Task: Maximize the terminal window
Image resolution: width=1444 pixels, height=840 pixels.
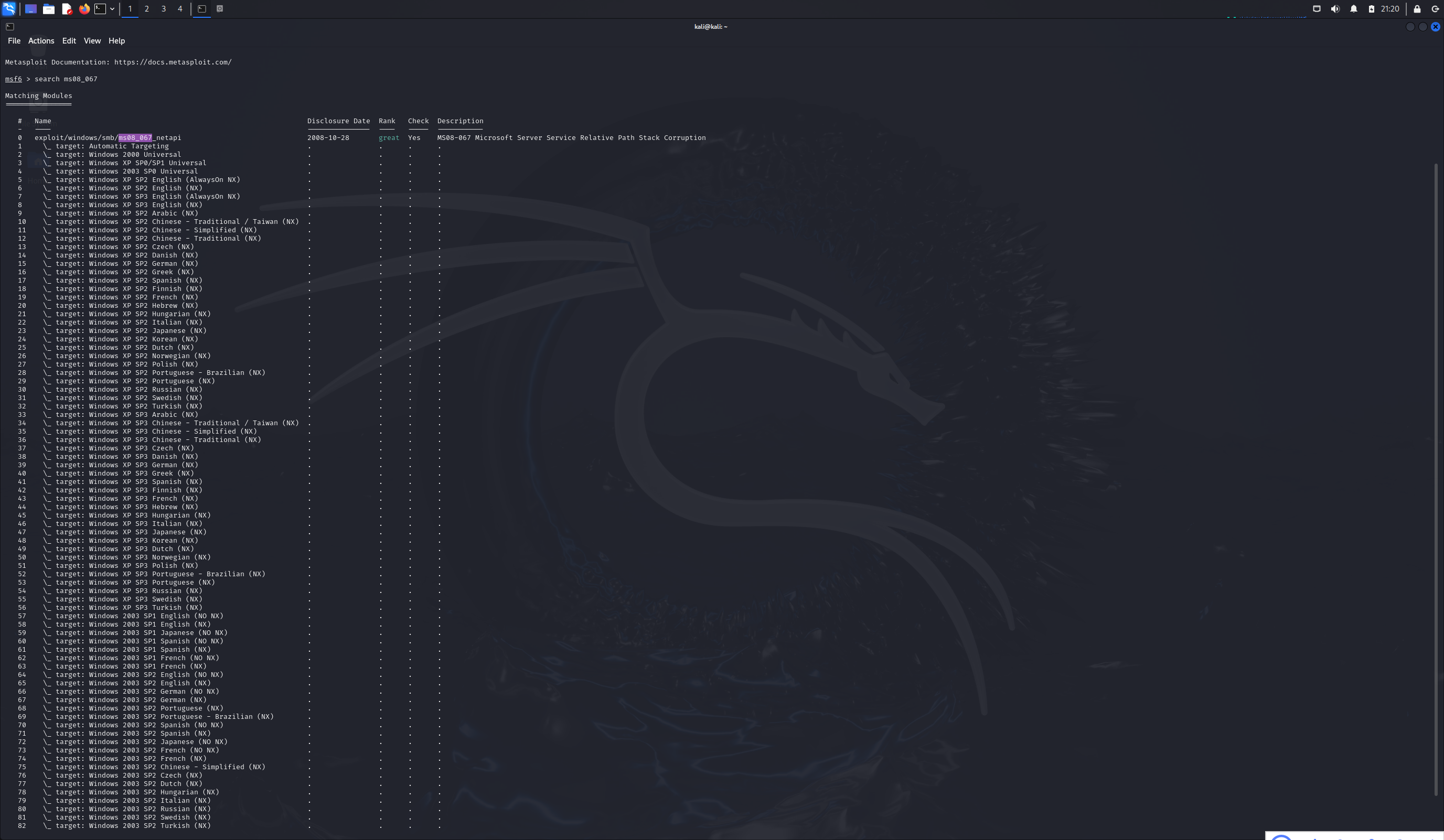Action: click(x=1423, y=26)
